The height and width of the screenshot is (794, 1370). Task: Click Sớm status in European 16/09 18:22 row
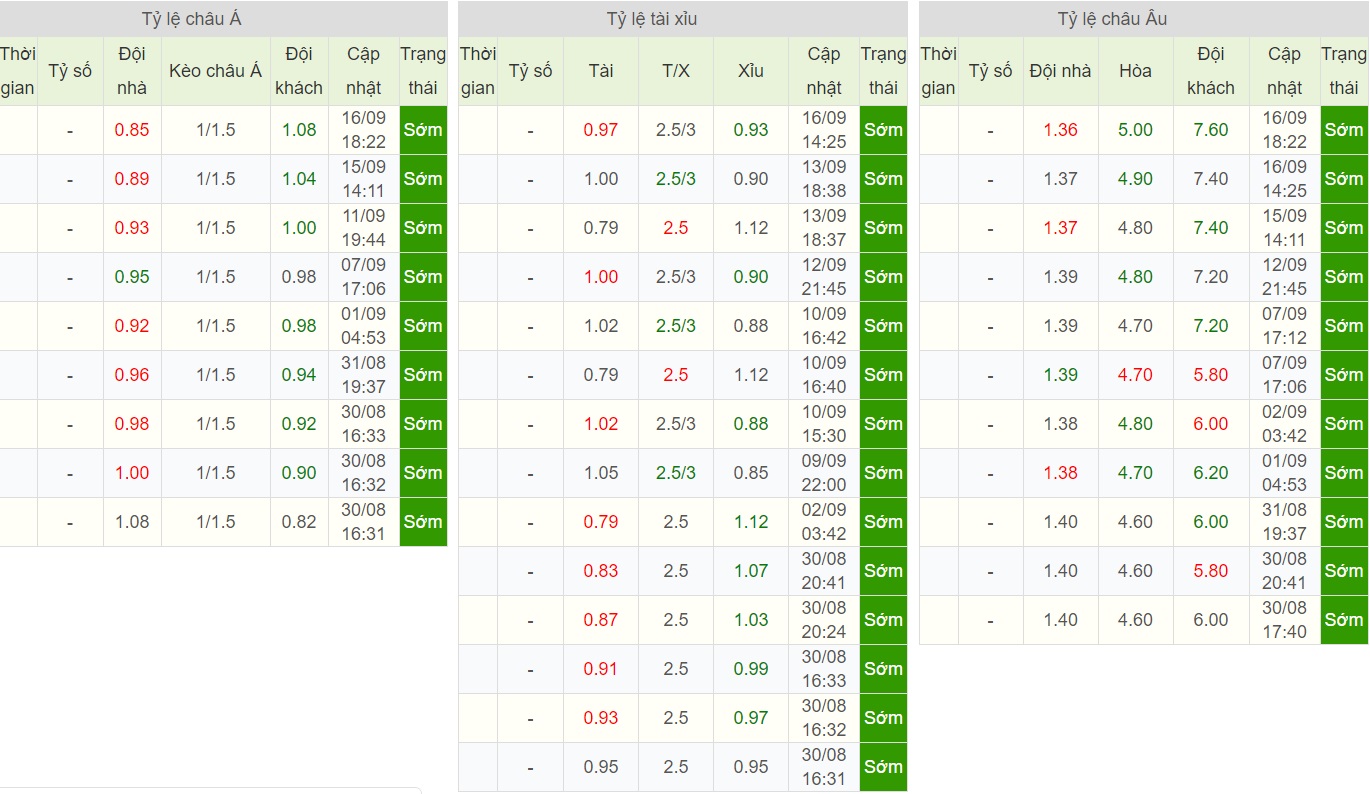[1344, 130]
